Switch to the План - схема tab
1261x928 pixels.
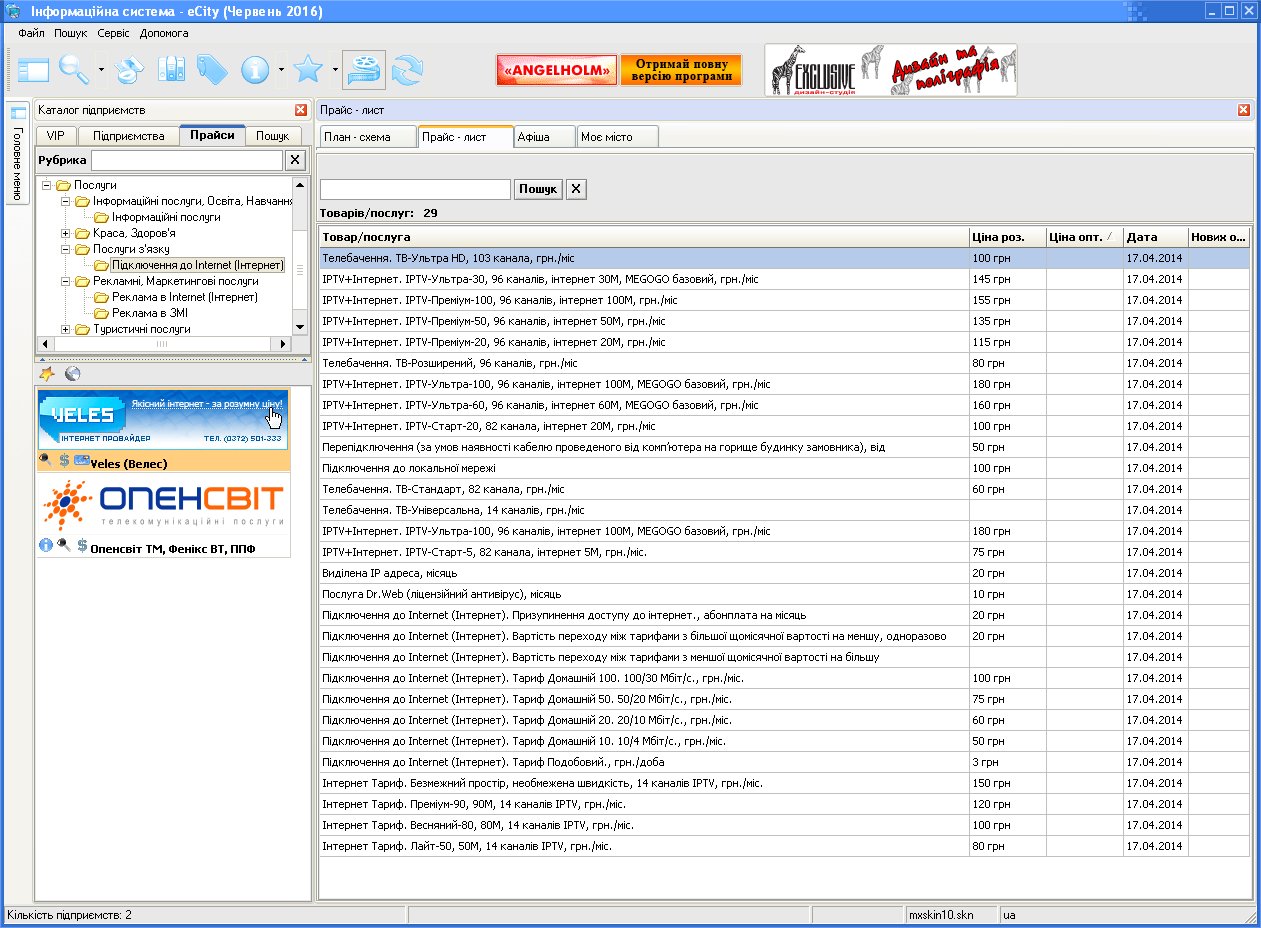[366, 137]
